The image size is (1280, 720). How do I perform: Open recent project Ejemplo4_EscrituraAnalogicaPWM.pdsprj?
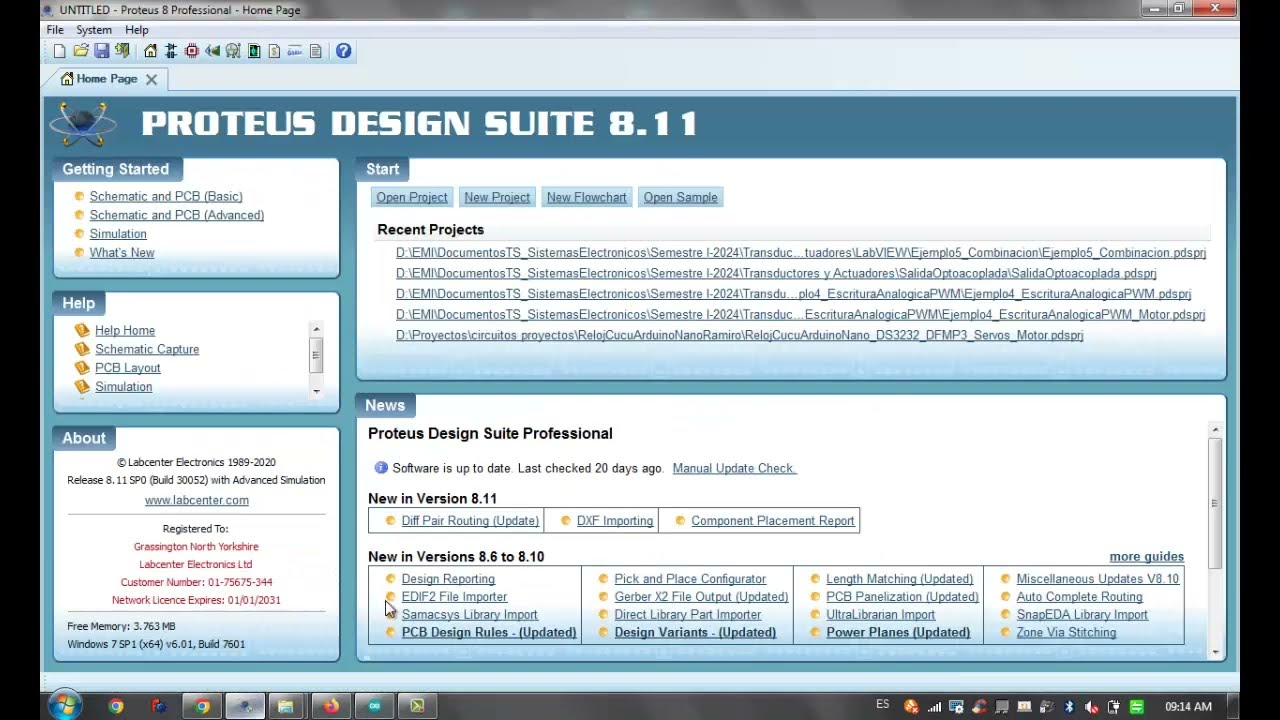tap(793, 294)
